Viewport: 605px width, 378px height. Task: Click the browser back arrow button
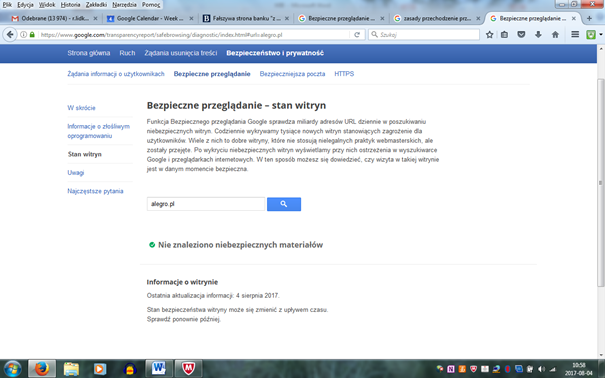tap(10, 35)
